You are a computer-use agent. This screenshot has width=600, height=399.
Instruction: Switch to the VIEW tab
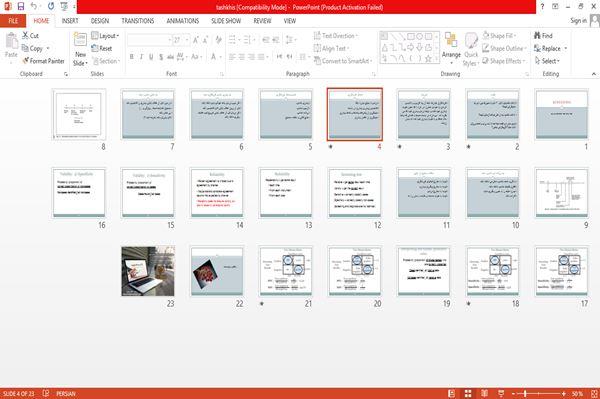[x=290, y=21]
